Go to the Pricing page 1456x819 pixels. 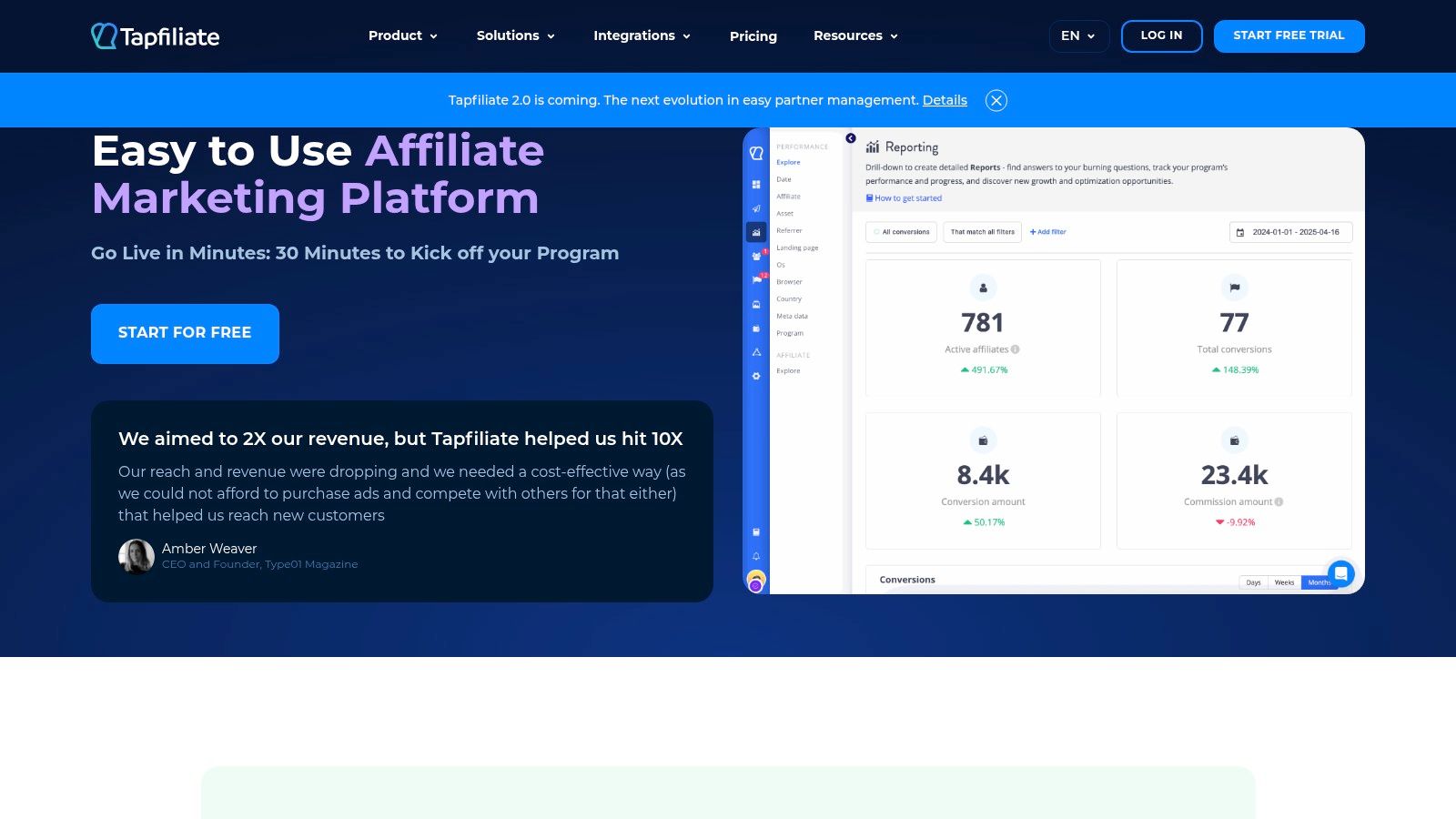pyautogui.click(x=753, y=36)
